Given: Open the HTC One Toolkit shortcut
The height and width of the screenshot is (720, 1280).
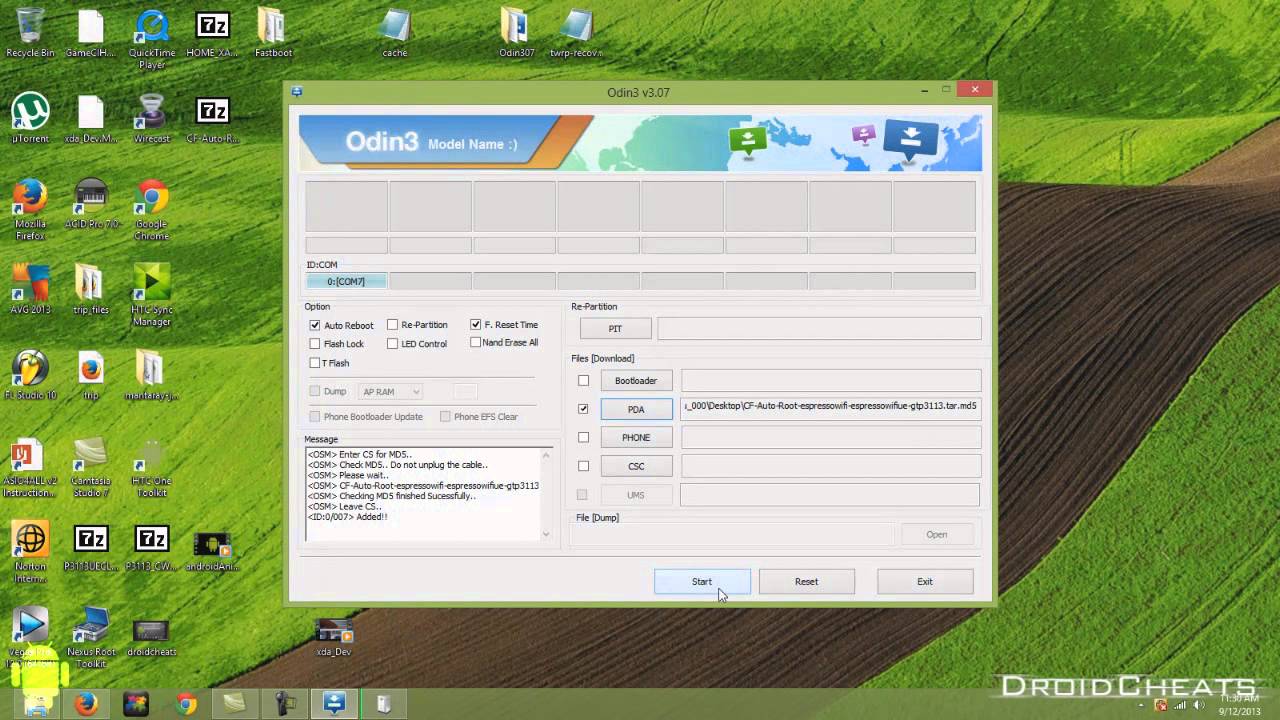Looking at the screenshot, I should (x=152, y=468).
